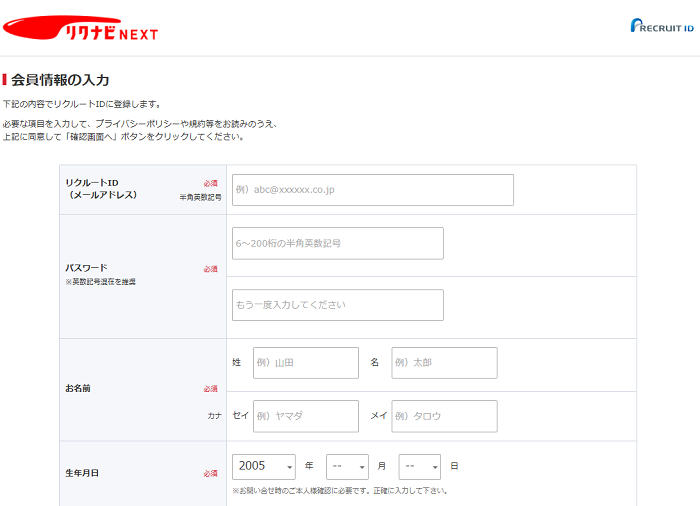Screen dimensions: 700x506
Task: Click the Rikunabi NEXT logo
Action: pos(80,29)
